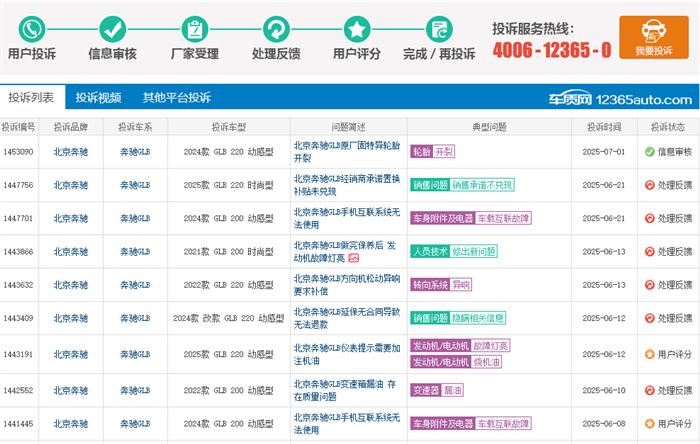Screen dimensions: 700x444
Task: Click the 发动机/电动机 故障灯亮 tag
Action: [x=460, y=346]
